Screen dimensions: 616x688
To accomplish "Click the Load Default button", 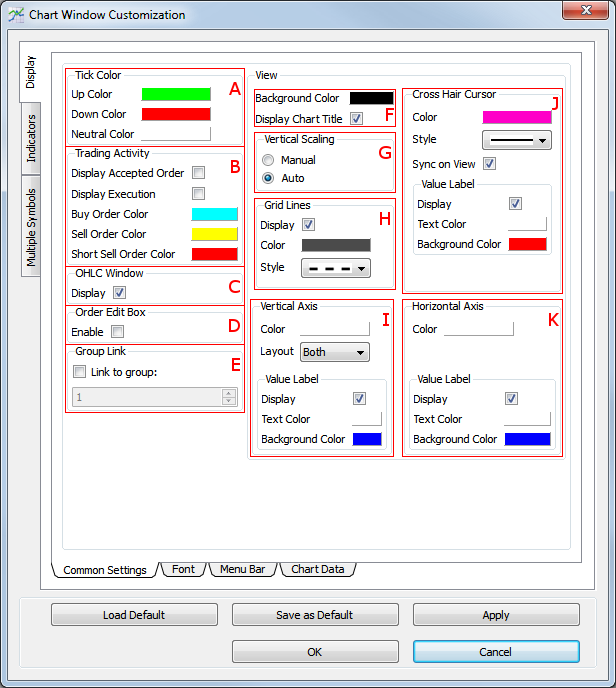I will click(134, 615).
